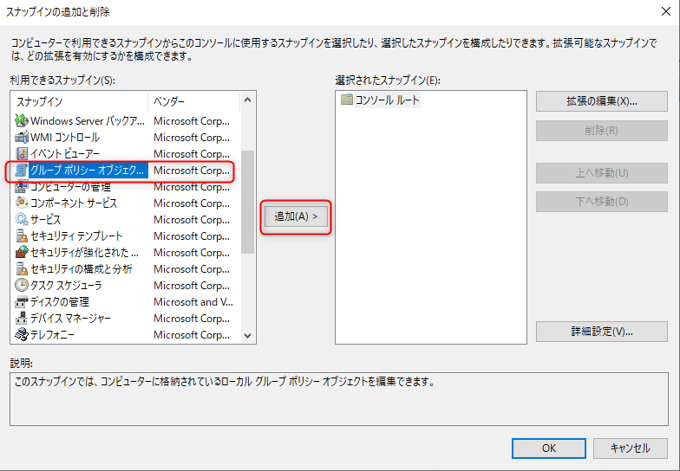Image resolution: width=680 pixels, height=471 pixels.
Task: Select the Windows Server バックア... snap-in name
Action: click(87, 121)
